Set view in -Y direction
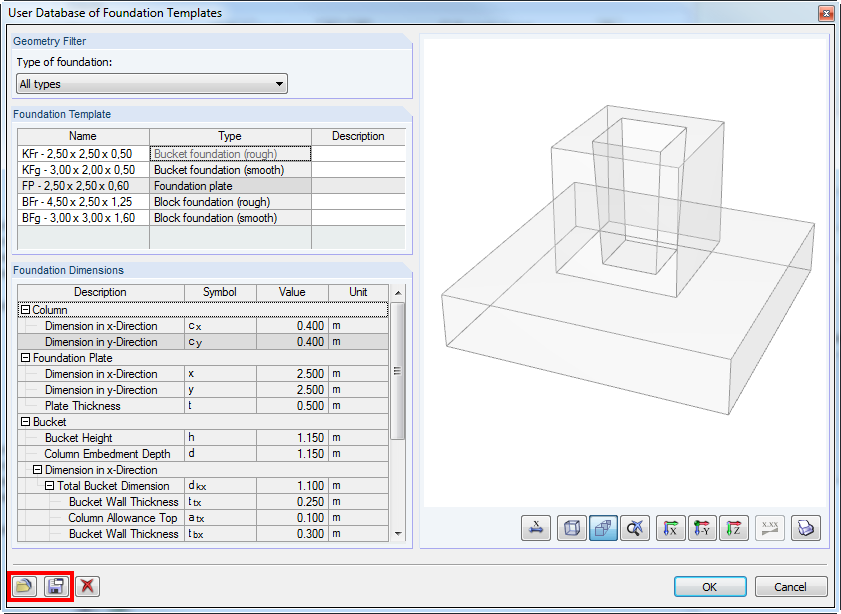The width and height of the screenshot is (841, 614). [x=703, y=528]
